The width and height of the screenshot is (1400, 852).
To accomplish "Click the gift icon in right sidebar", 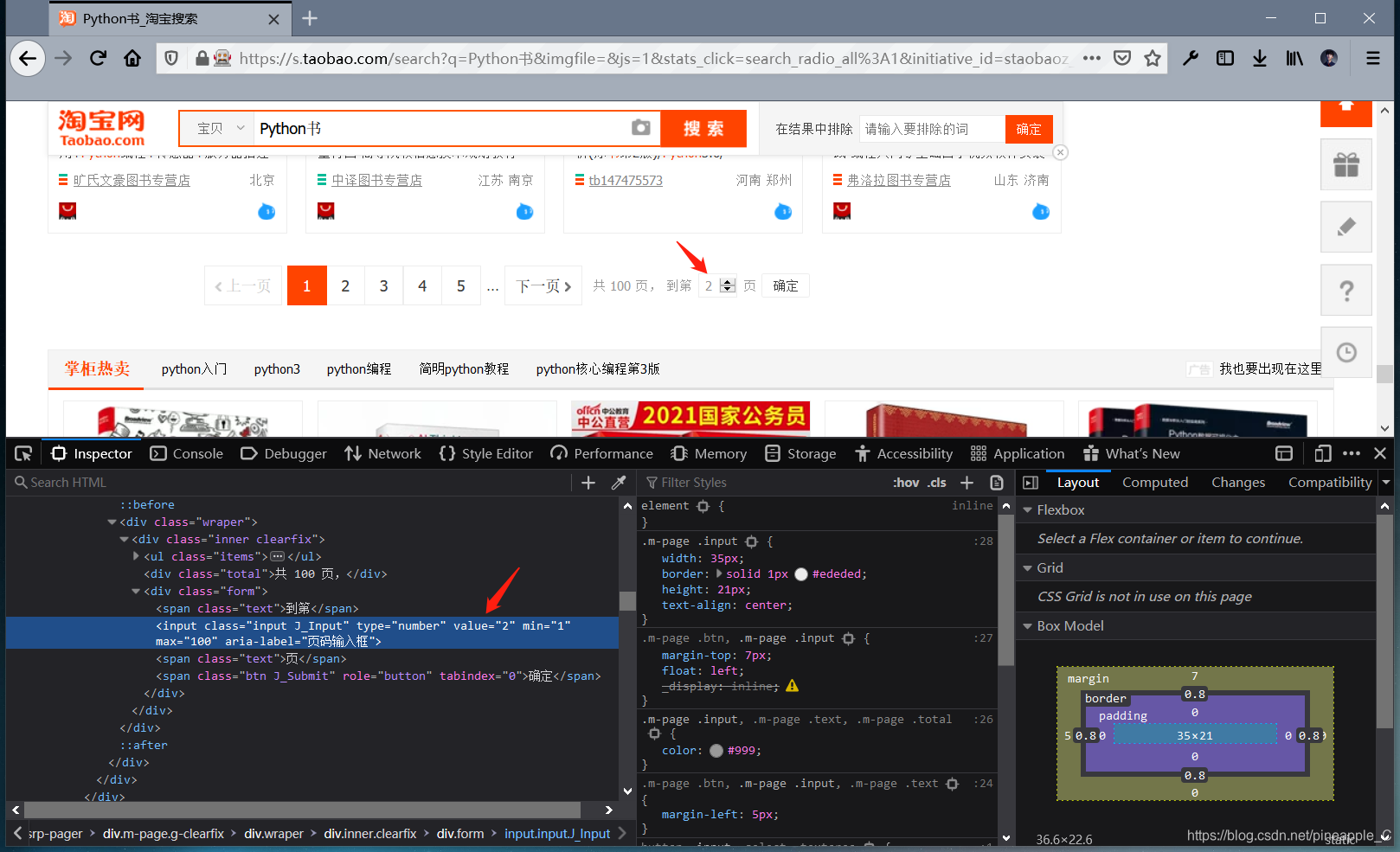I will click(x=1346, y=164).
